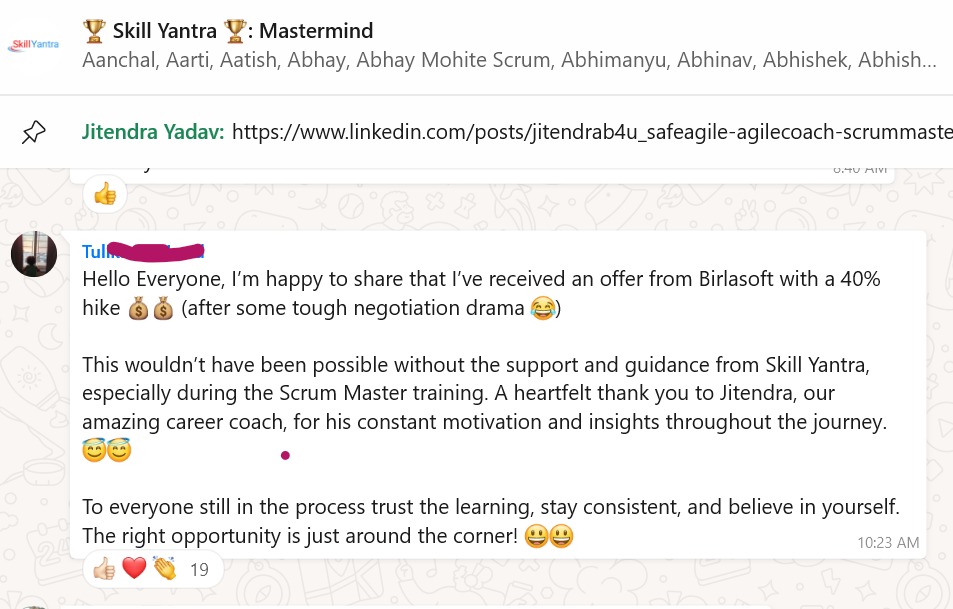Tap the clapping hands reaction
Screen dimensions: 953x609
[164, 570]
